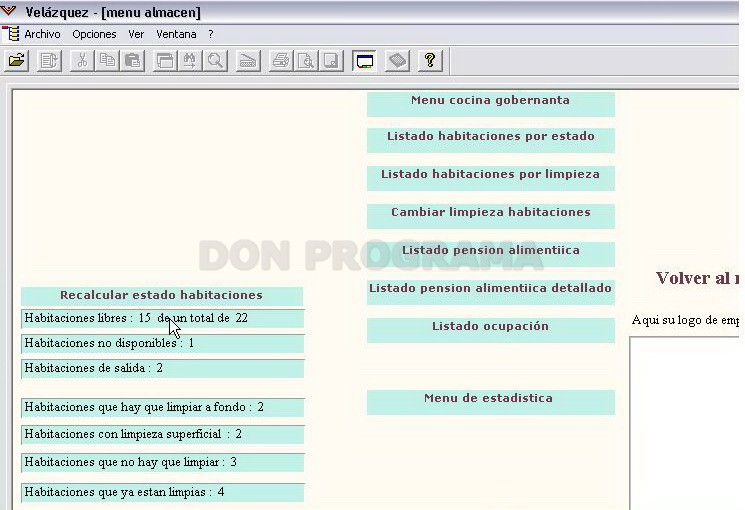This screenshot has height=510, width=745.
Task: Open the Archivo menu
Action: [42, 34]
